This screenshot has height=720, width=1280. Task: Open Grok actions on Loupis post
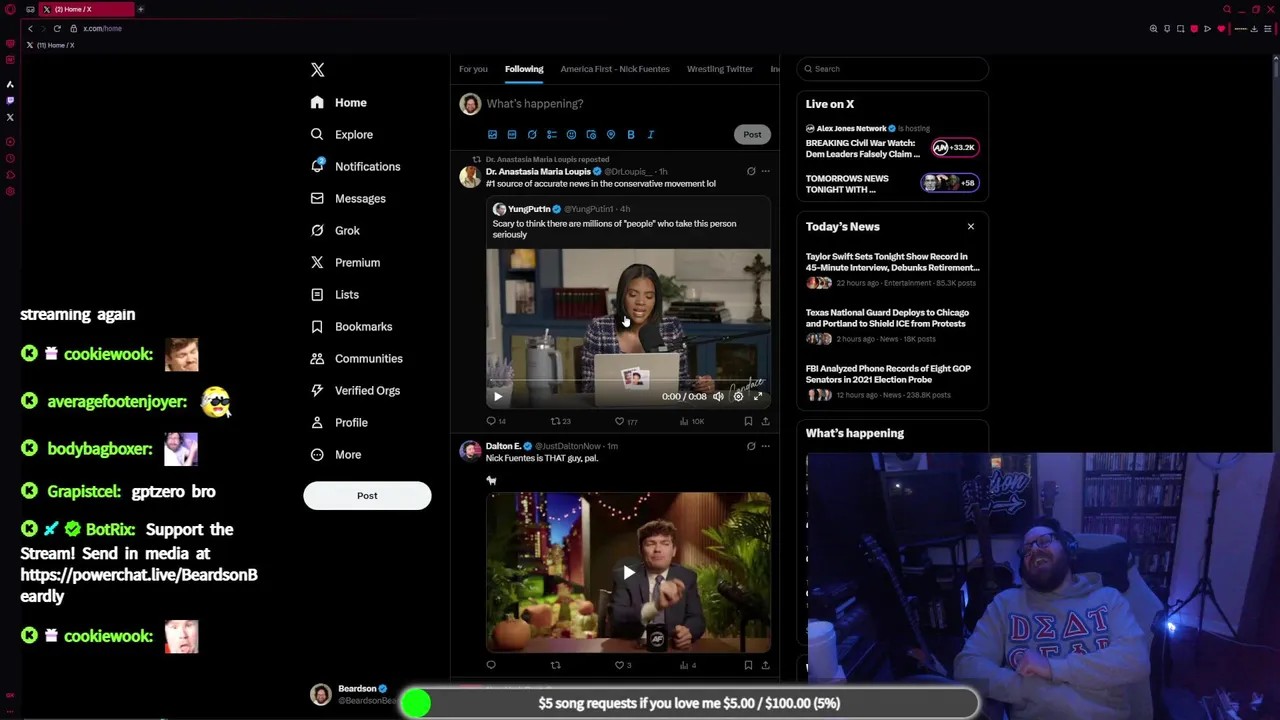click(751, 172)
